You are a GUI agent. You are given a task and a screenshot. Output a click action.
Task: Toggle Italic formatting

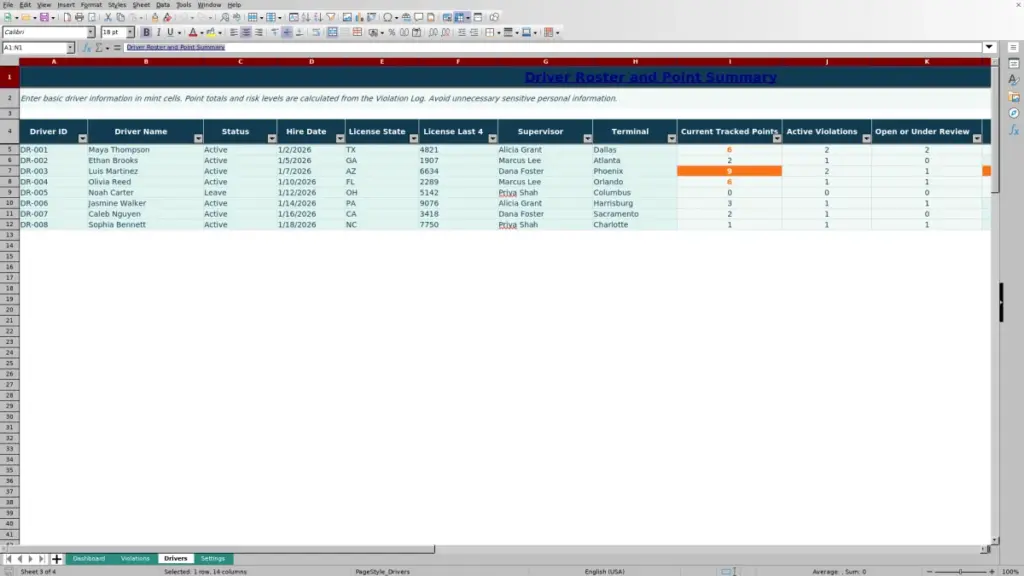point(158,33)
